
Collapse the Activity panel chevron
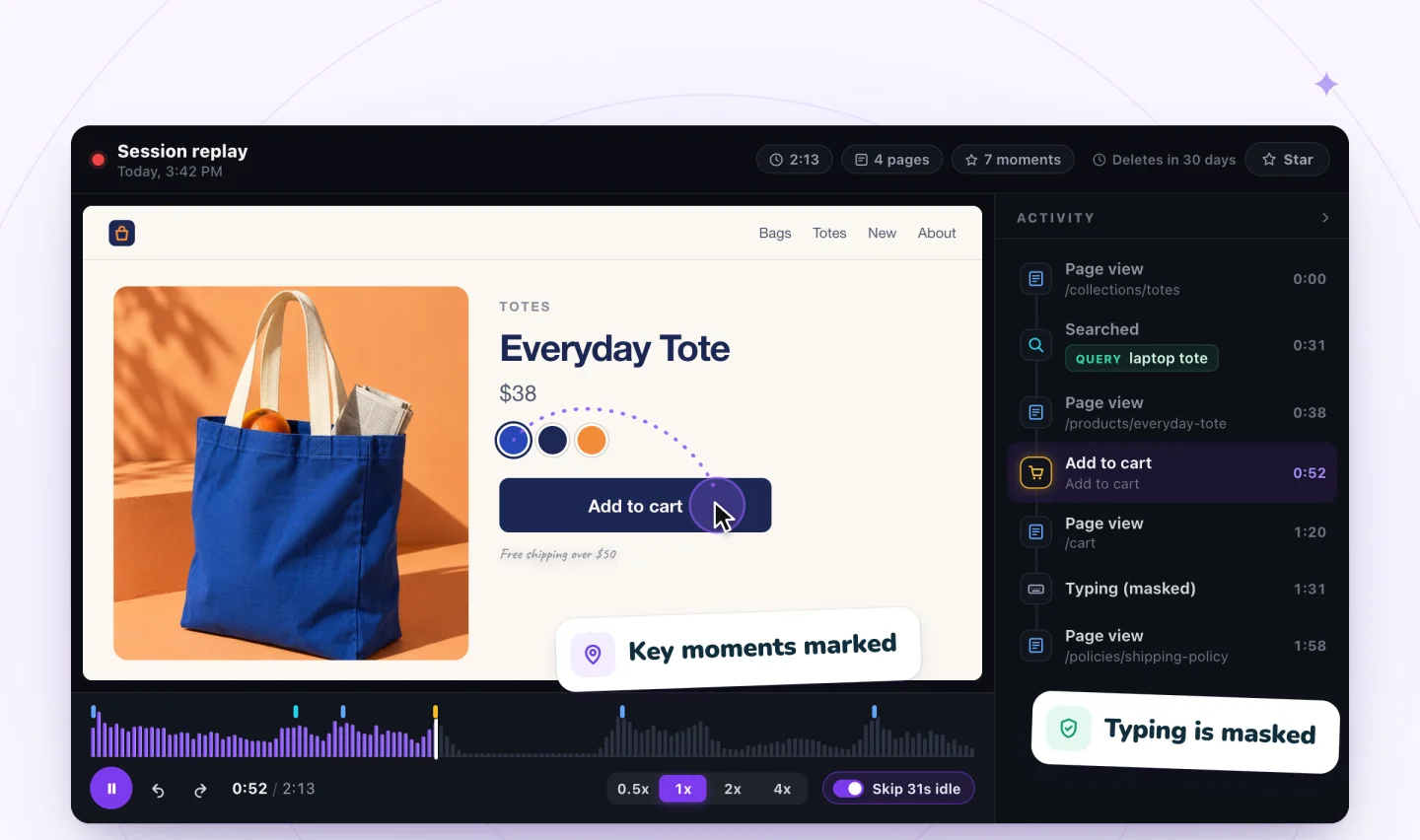(1325, 218)
